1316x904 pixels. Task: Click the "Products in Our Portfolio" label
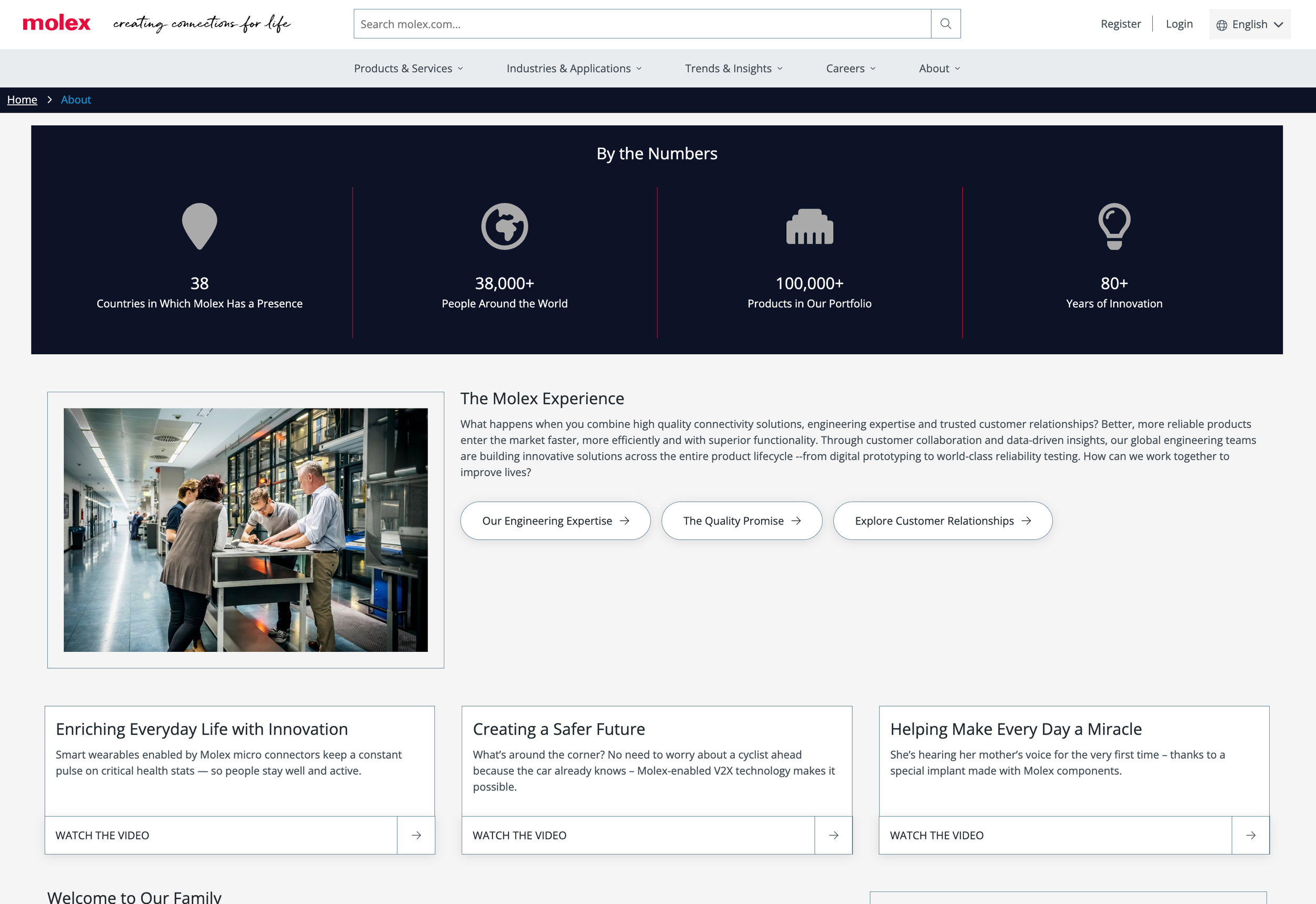point(810,304)
